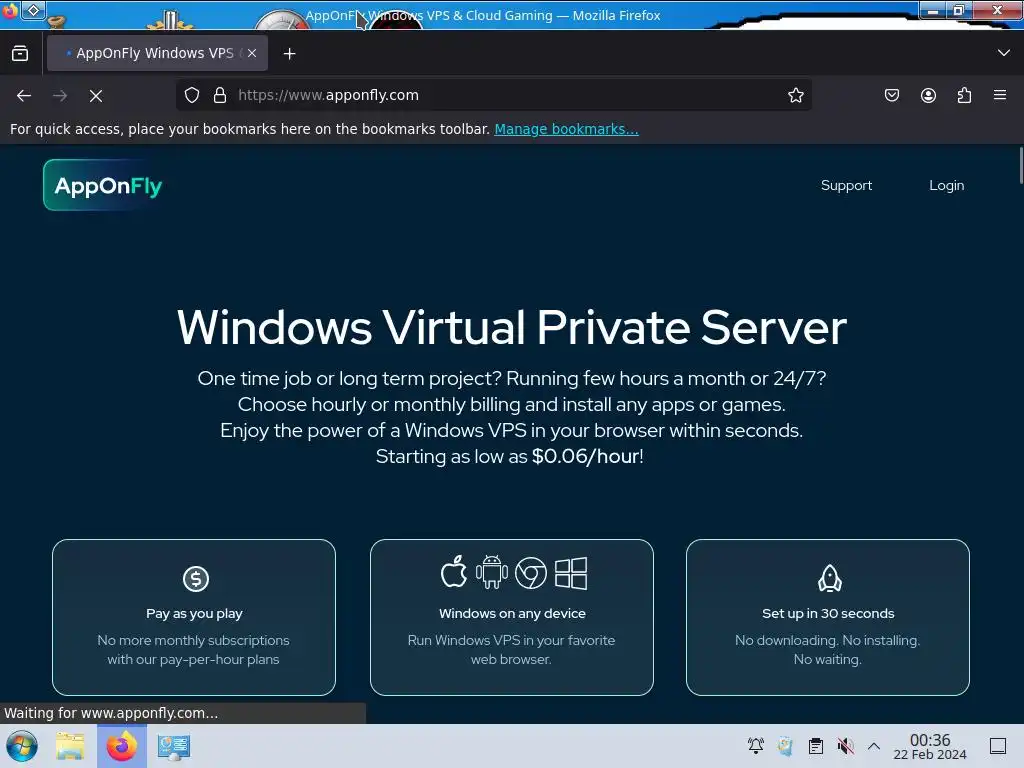Go to the Login page
The image size is (1024, 768).
(x=946, y=185)
